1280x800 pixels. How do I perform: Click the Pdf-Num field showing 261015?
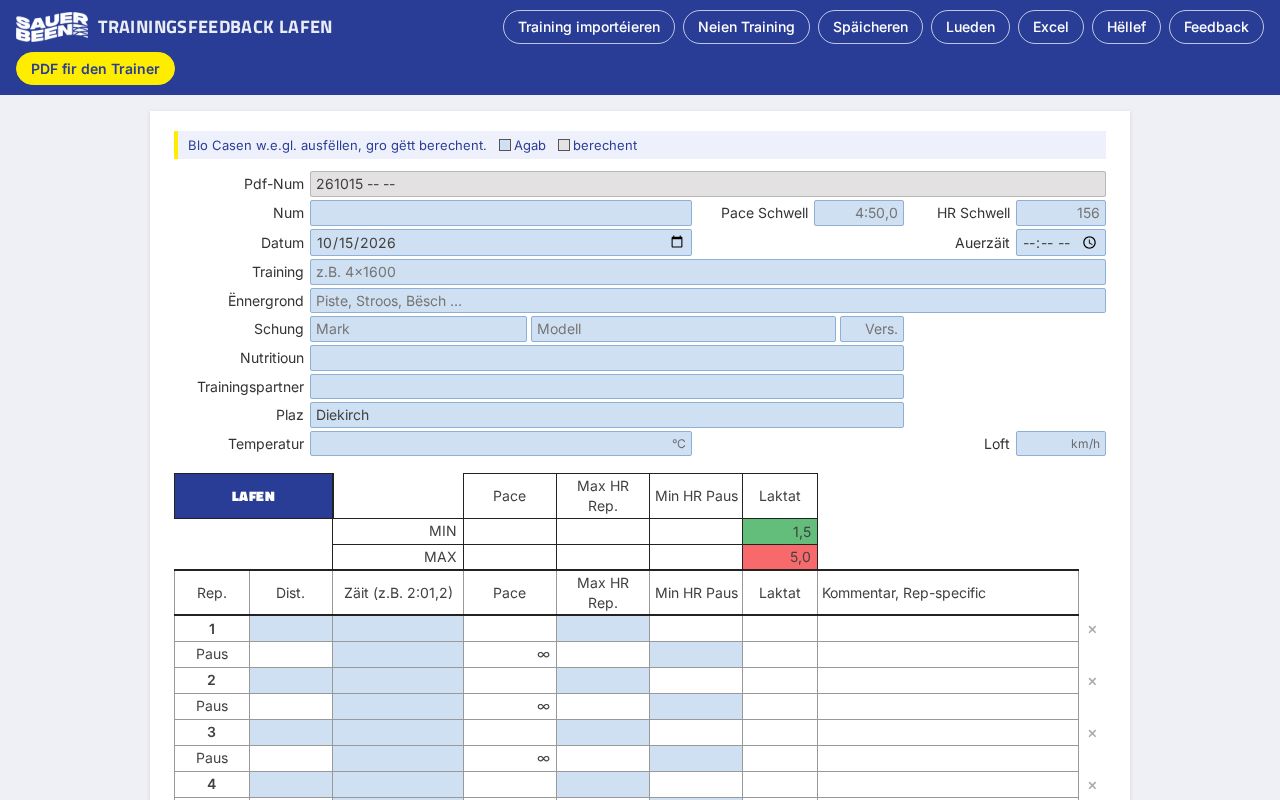(708, 184)
